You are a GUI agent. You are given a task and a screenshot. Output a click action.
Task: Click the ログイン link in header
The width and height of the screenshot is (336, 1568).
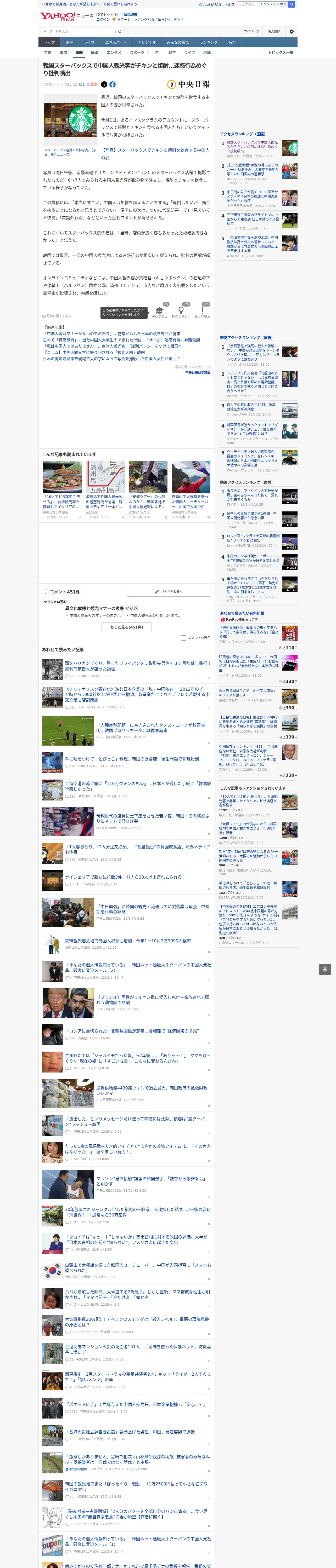click(x=103, y=20)
